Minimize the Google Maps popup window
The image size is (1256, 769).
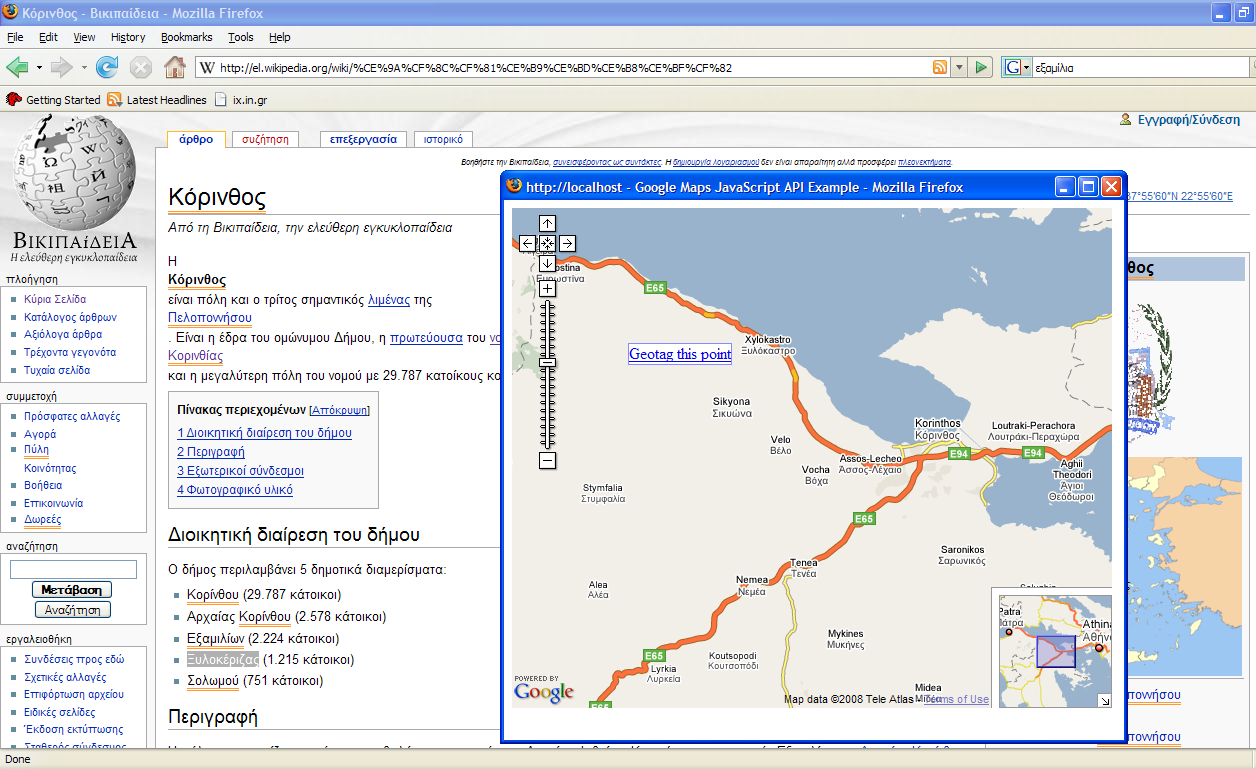click(x=1066, y=187)
